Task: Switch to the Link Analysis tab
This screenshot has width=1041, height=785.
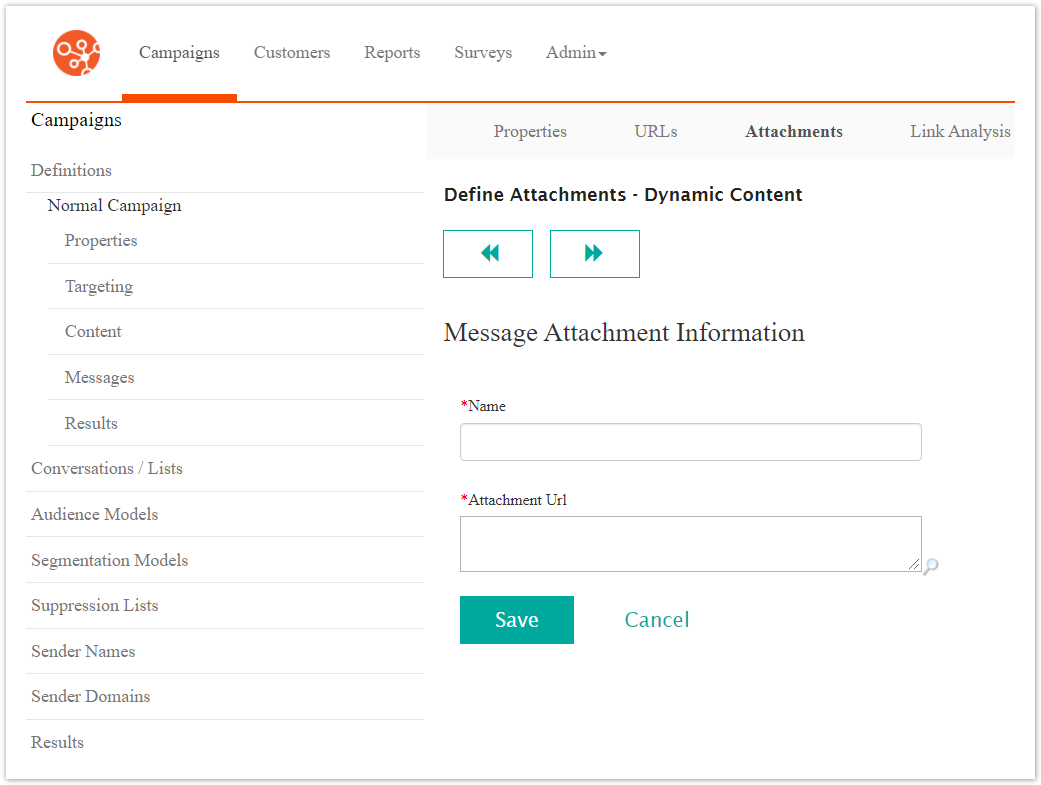Action: [959, 132]
